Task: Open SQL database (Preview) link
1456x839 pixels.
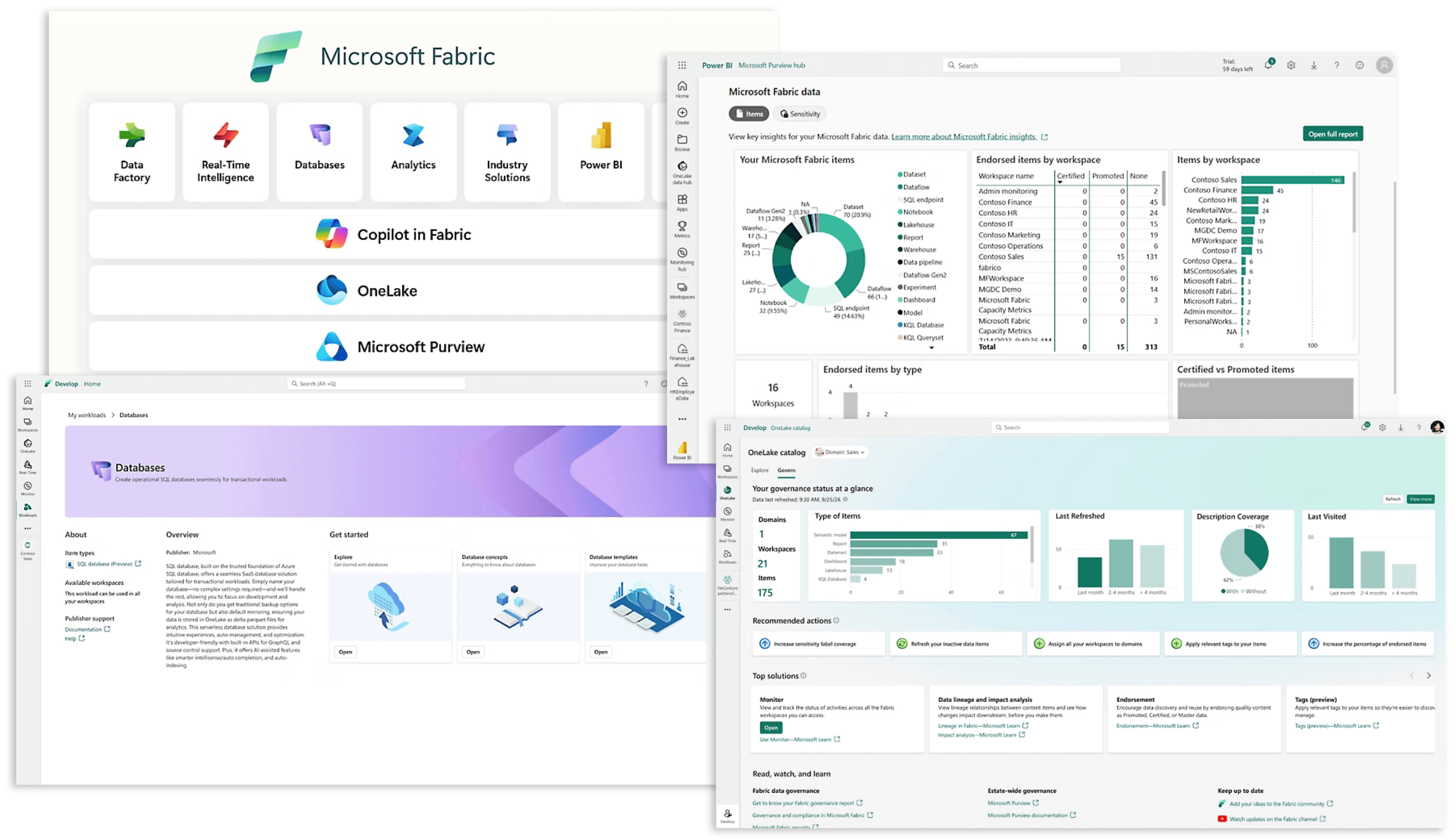Action: click(x=104, y=563)
